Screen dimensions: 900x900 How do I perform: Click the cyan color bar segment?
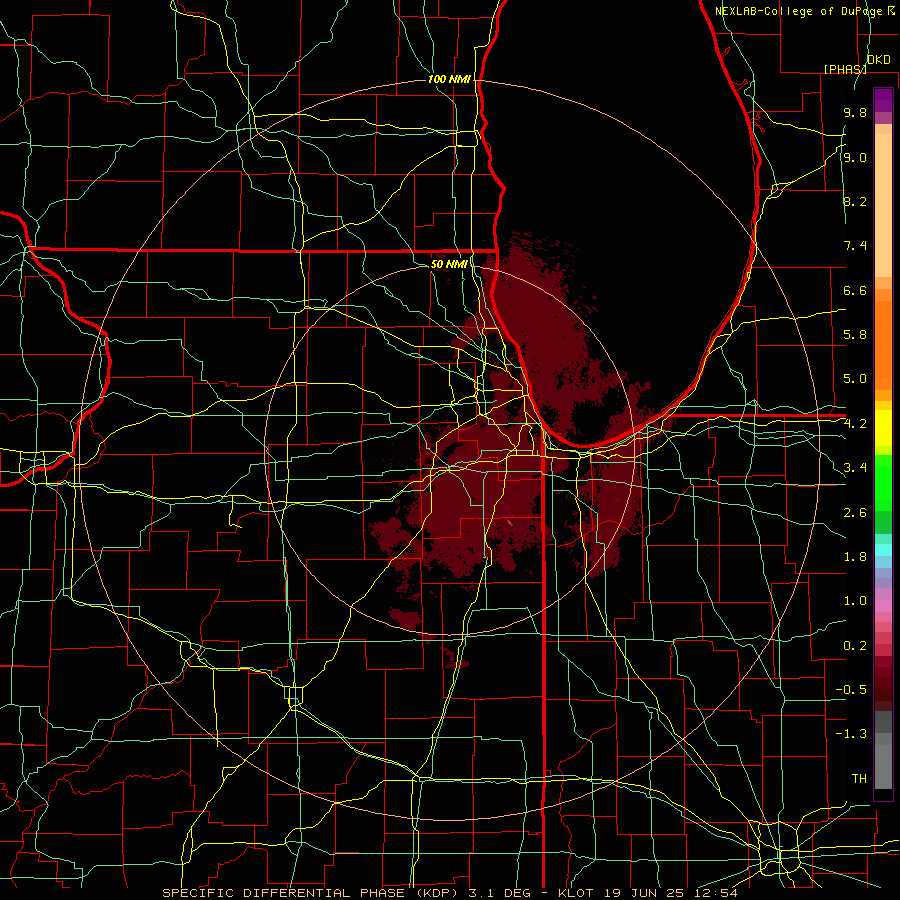(883, 550)
